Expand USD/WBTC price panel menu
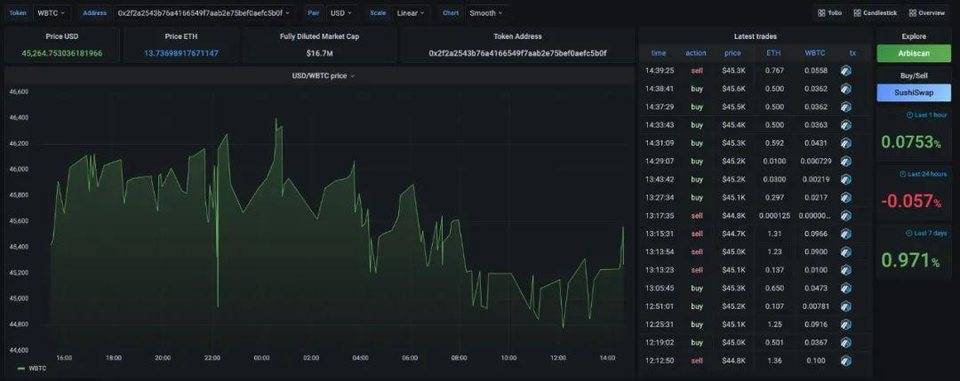The image size is (960, 381). (x=323, y=76)
